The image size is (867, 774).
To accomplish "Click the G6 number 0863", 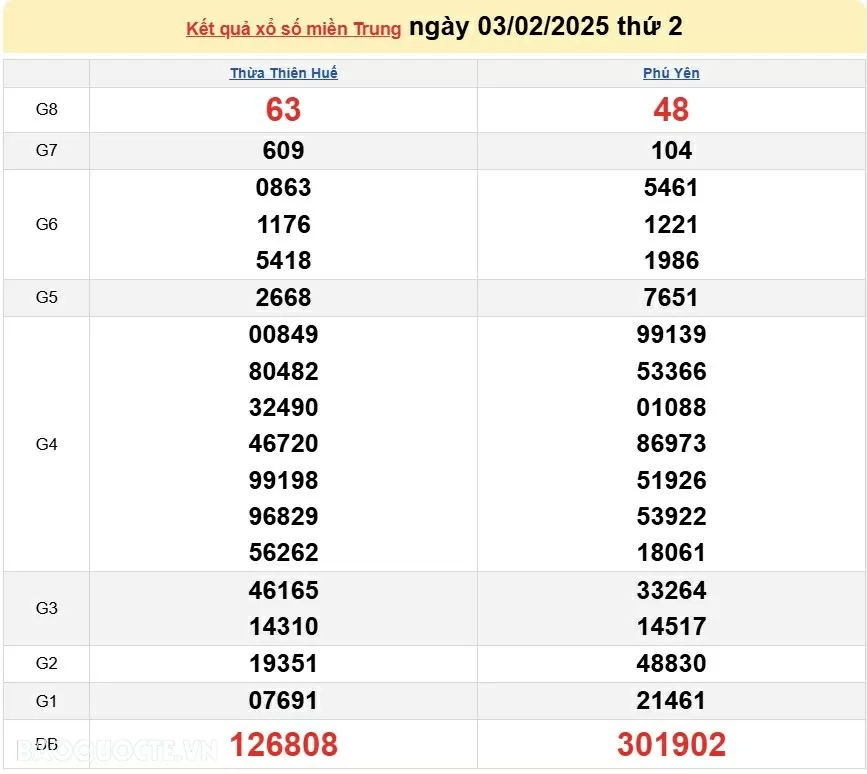I will click(x=283, y=187).
